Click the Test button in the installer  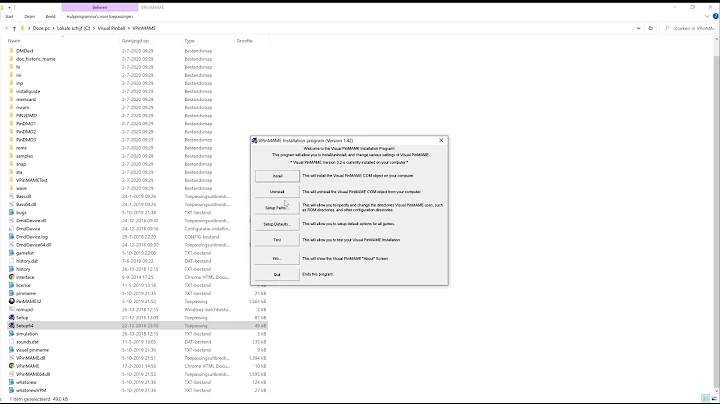[277, 240]
